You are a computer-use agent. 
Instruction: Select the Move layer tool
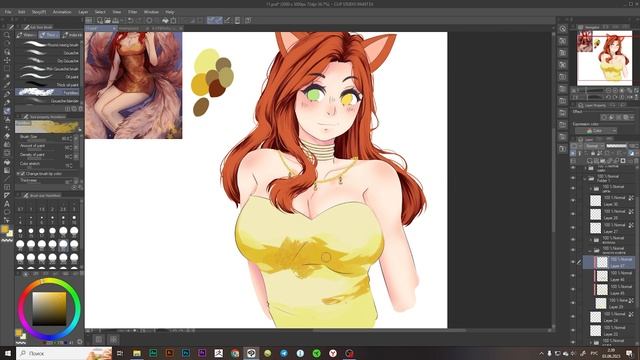click(x=7, y=60)
